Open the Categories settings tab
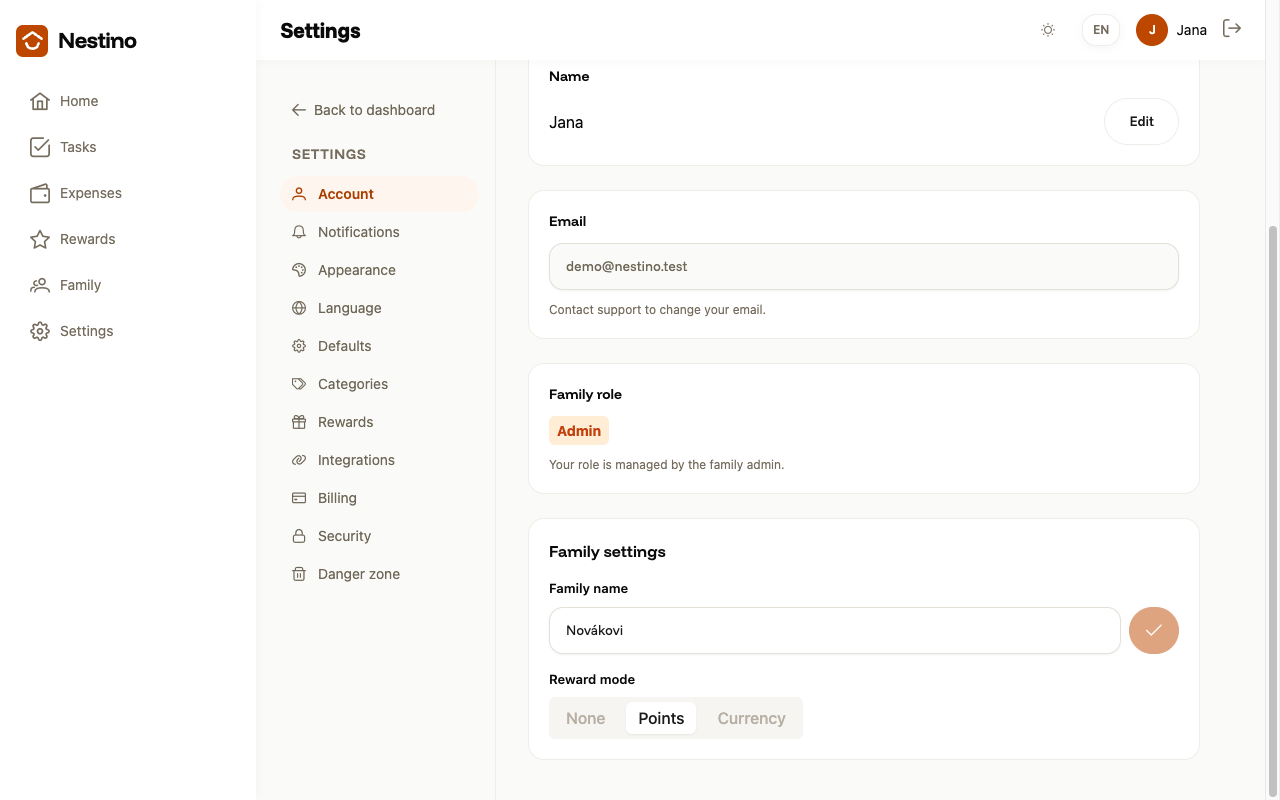The width and height of the screenshot is (1280, 800). pos(379,384)
